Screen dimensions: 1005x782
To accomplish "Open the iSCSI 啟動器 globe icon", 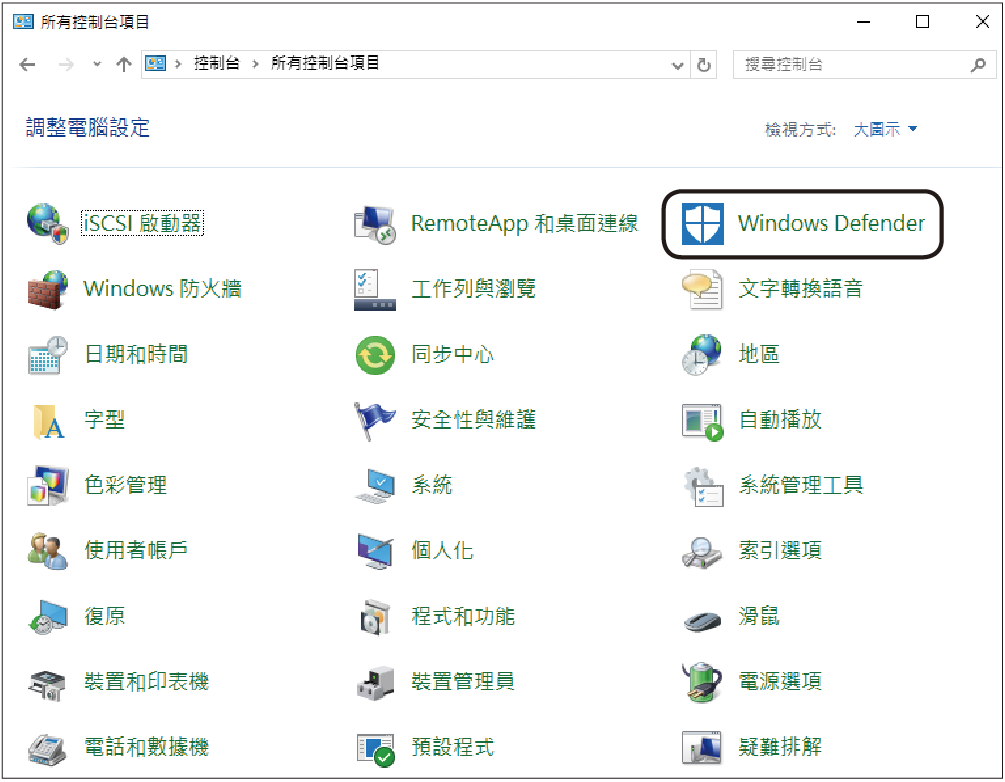I will (47, 224).
